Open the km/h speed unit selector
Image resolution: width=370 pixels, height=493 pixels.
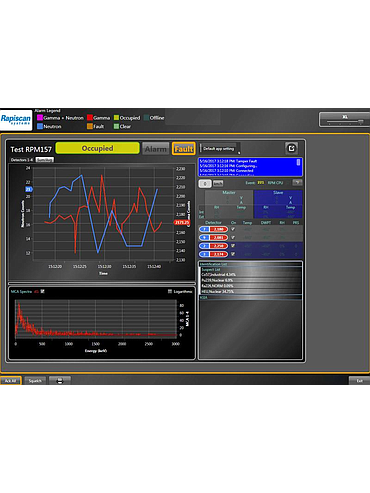[x=218, y=183]
